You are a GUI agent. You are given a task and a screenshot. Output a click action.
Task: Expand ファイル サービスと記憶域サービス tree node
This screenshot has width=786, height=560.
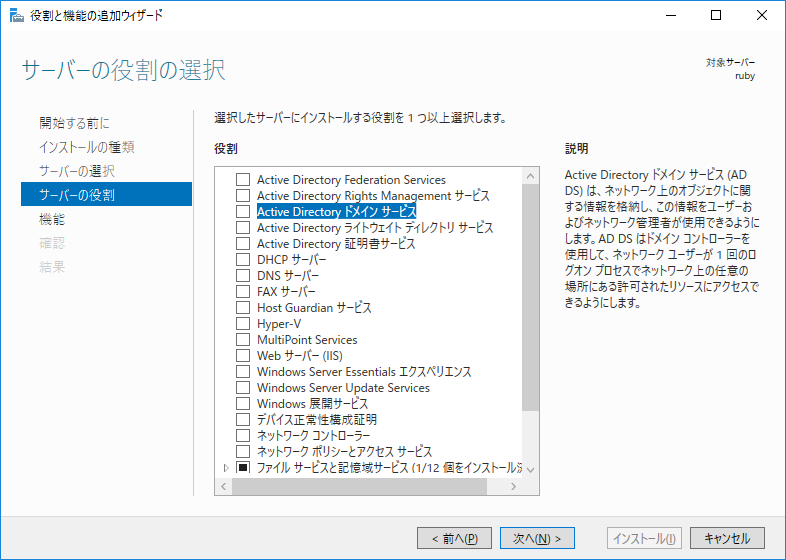coord(226,468)
